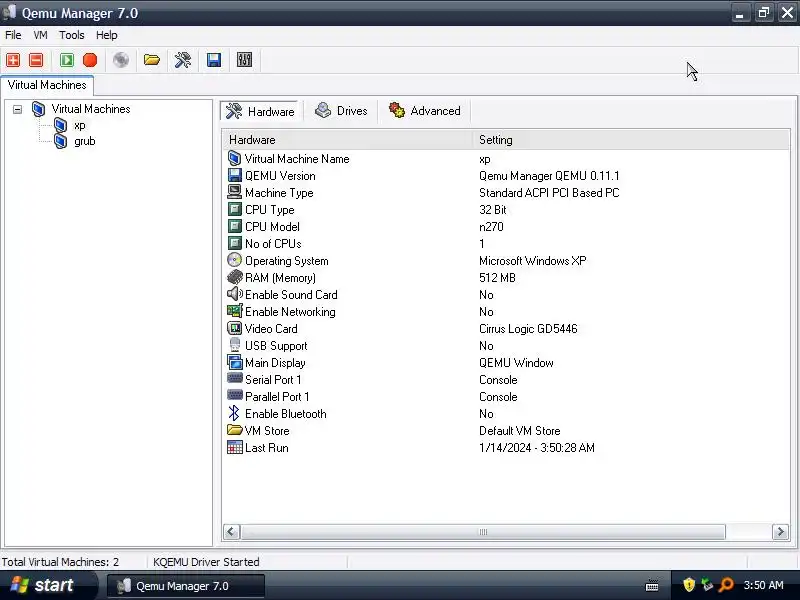The width and height of the screenshot is (800, 600).
Task: Click the Machine Type computer icon
Action: point(234,192)
